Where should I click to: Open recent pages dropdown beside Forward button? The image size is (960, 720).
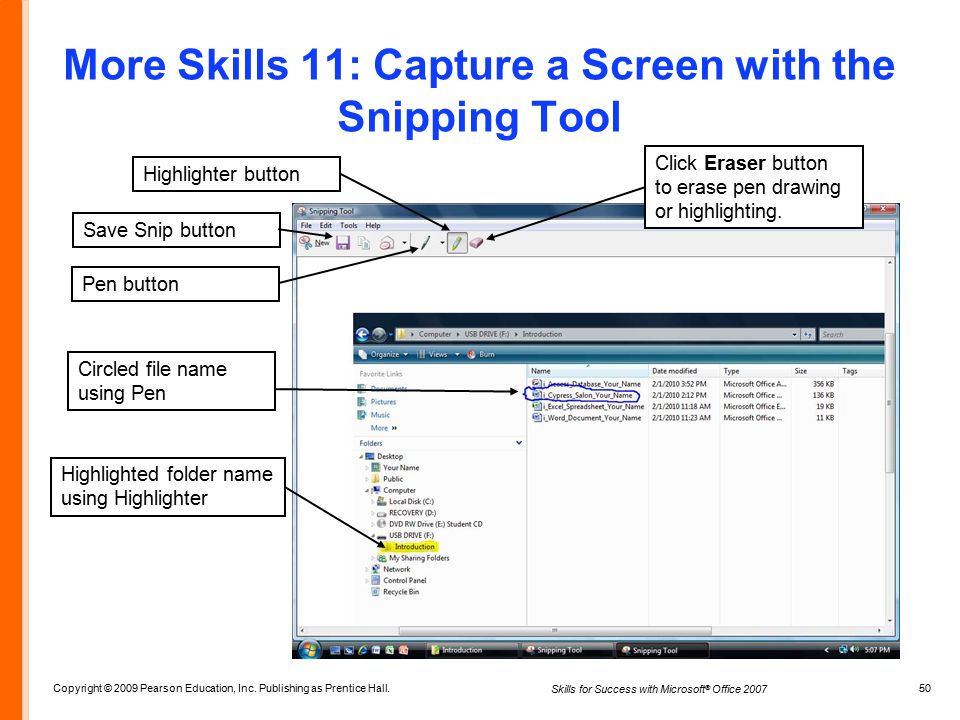click(391, 335)
